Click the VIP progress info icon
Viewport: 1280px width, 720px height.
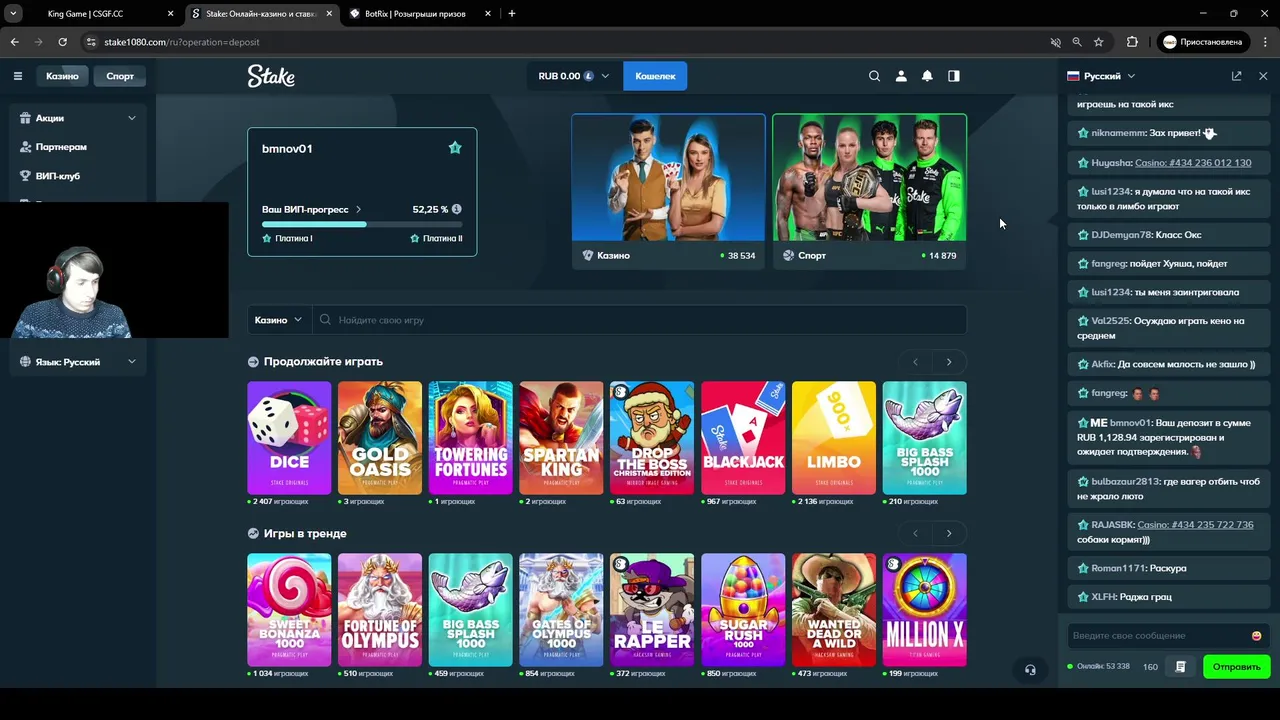(x=457, y=209)
